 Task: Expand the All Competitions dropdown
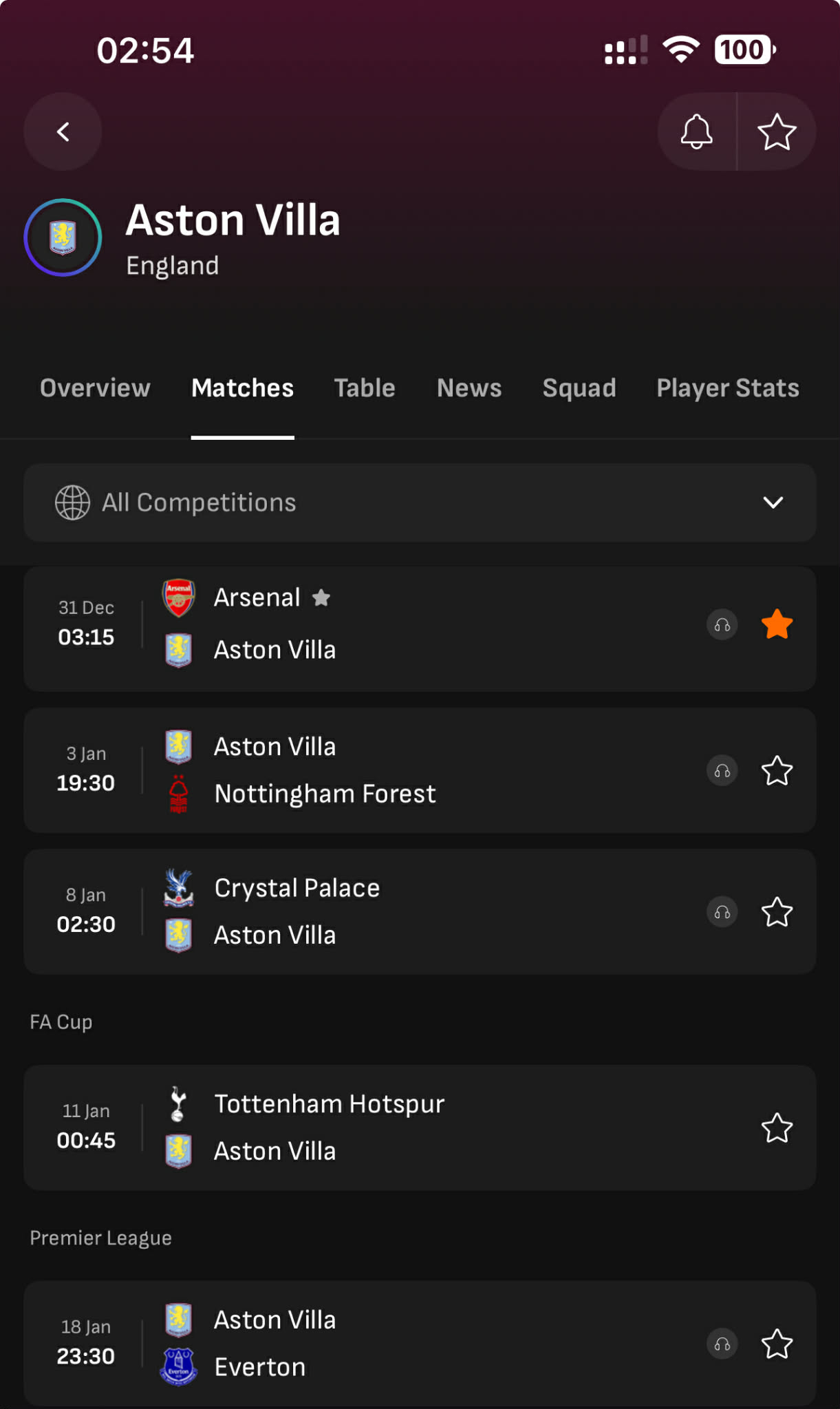point(420,502)
